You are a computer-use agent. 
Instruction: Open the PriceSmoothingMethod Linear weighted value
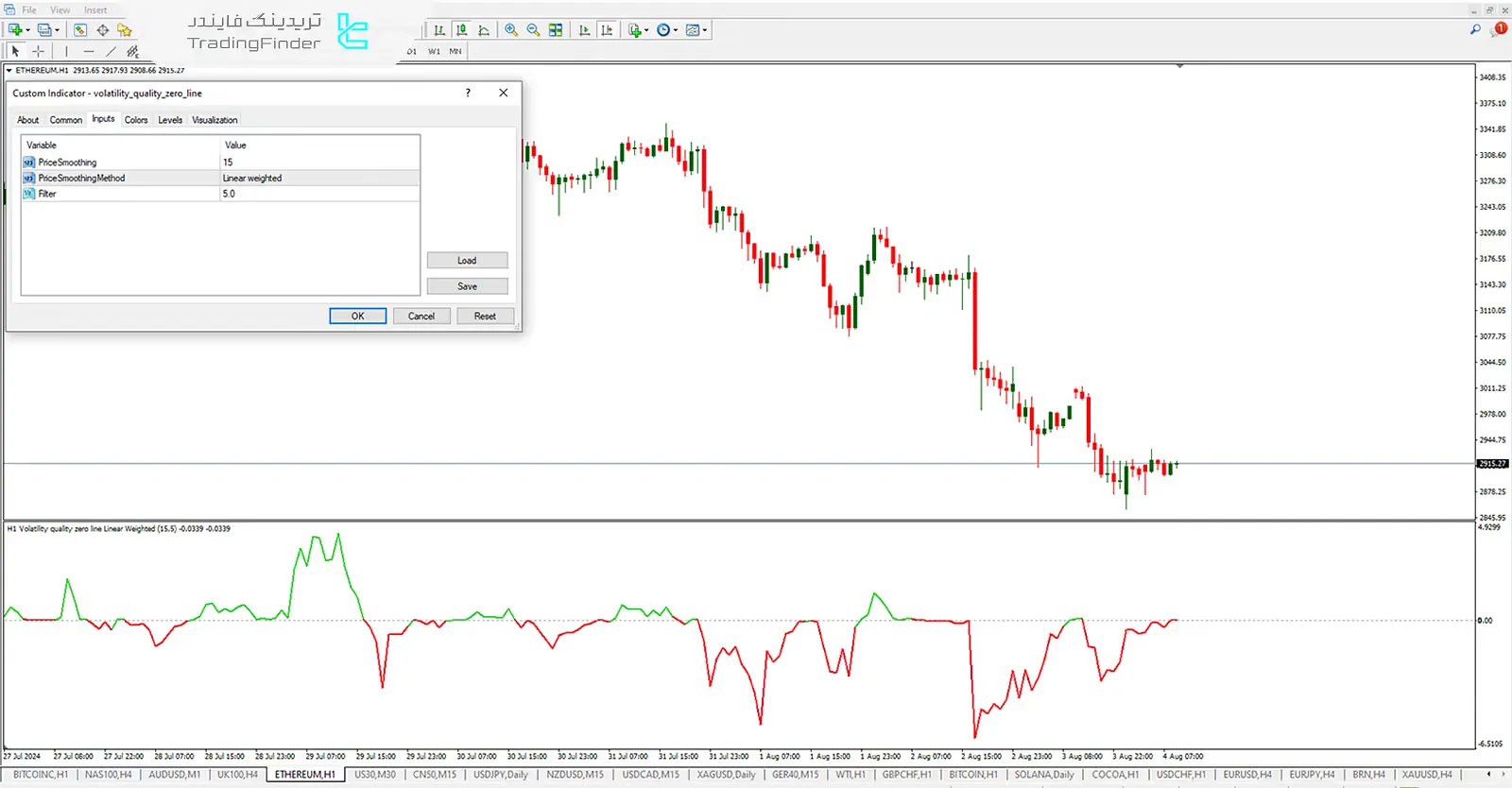(x=319, y=178)
